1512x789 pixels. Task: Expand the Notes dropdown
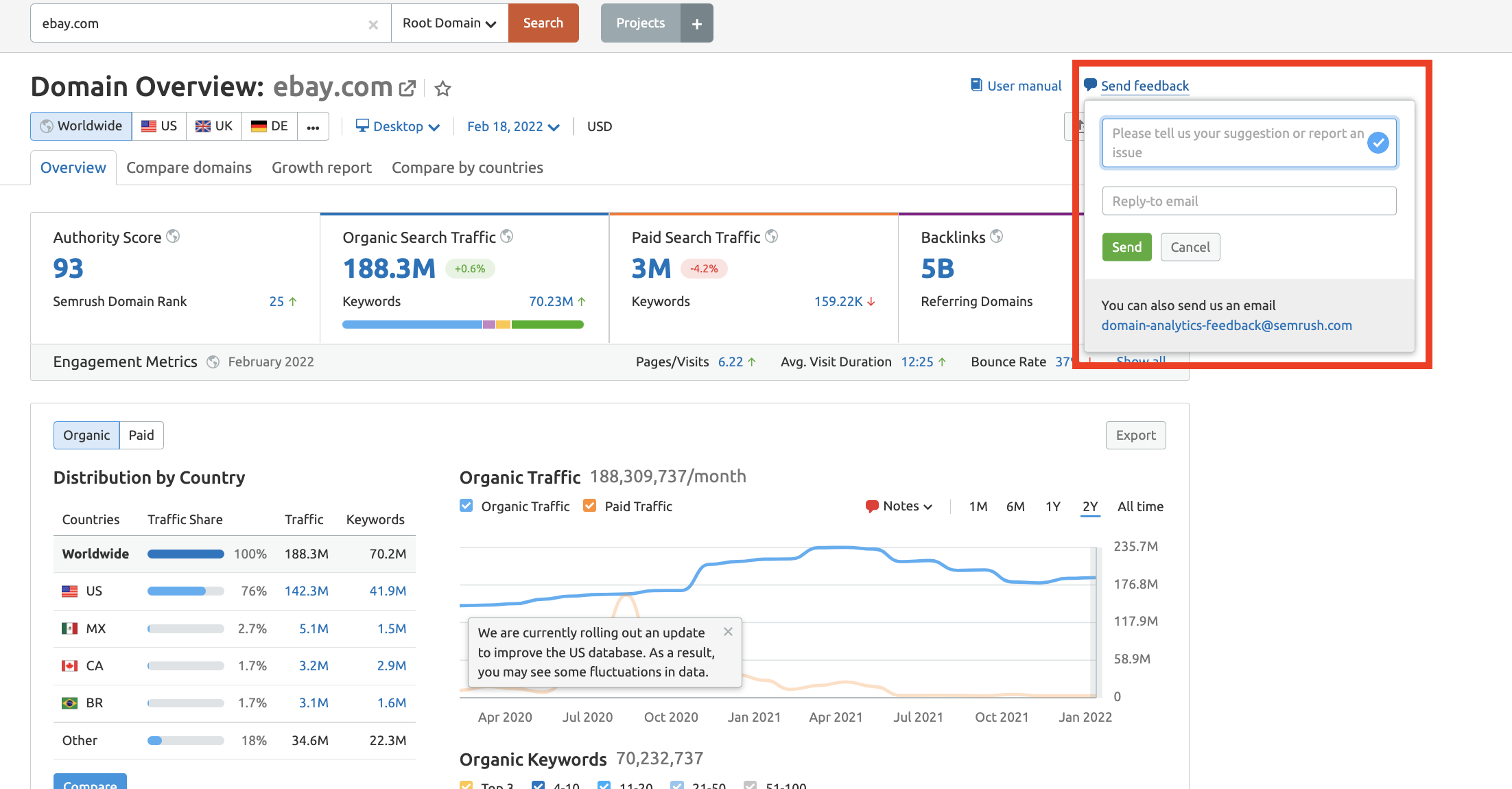(x=899, y=506)
